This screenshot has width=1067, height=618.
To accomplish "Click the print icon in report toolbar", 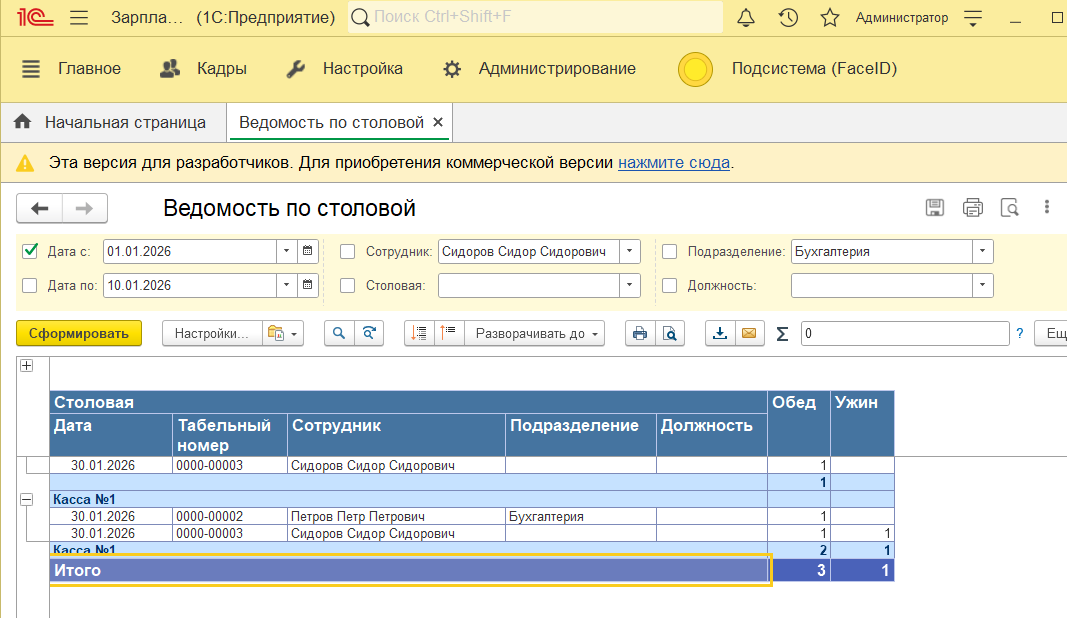I will 639,334.
